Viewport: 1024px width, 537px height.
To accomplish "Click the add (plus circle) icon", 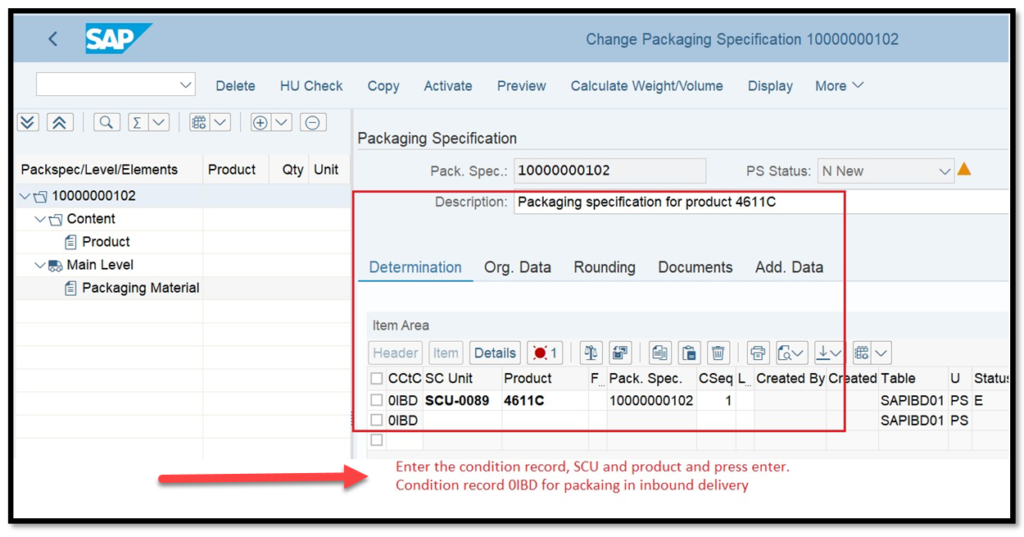I will tap(260, 122).
